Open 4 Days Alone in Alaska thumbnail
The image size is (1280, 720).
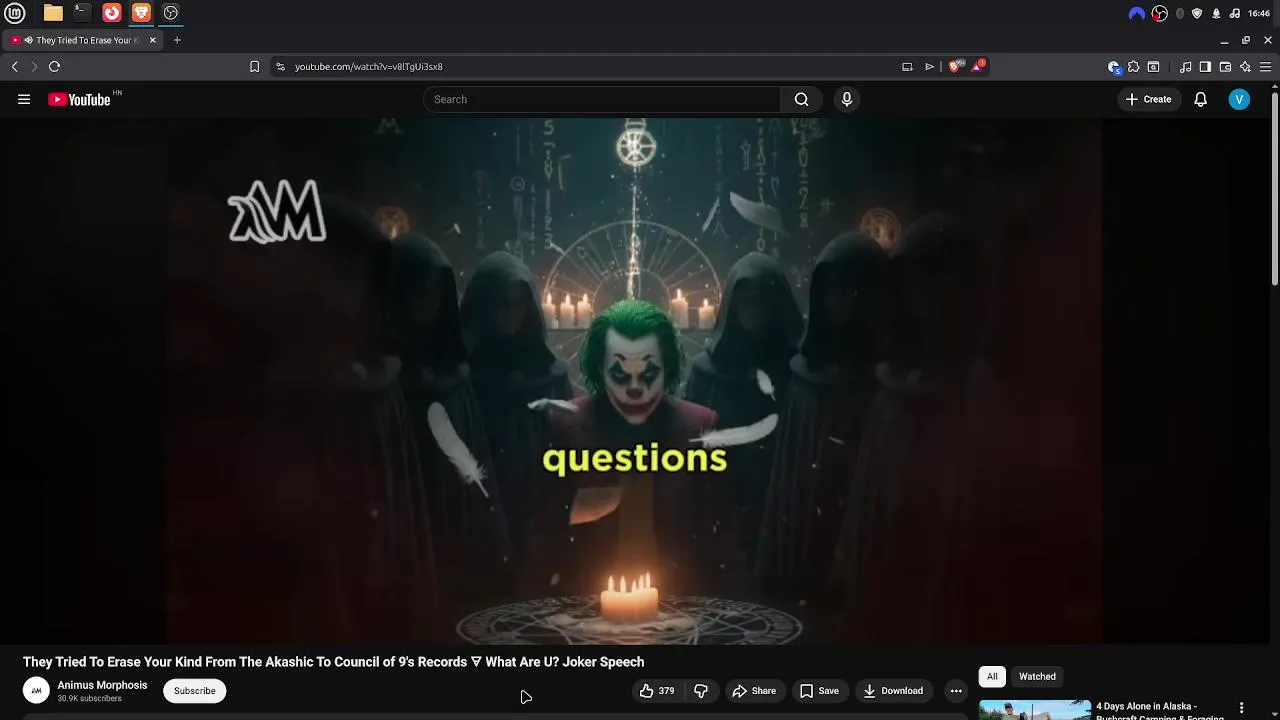pyautogui.click(x=1034, y=709)
